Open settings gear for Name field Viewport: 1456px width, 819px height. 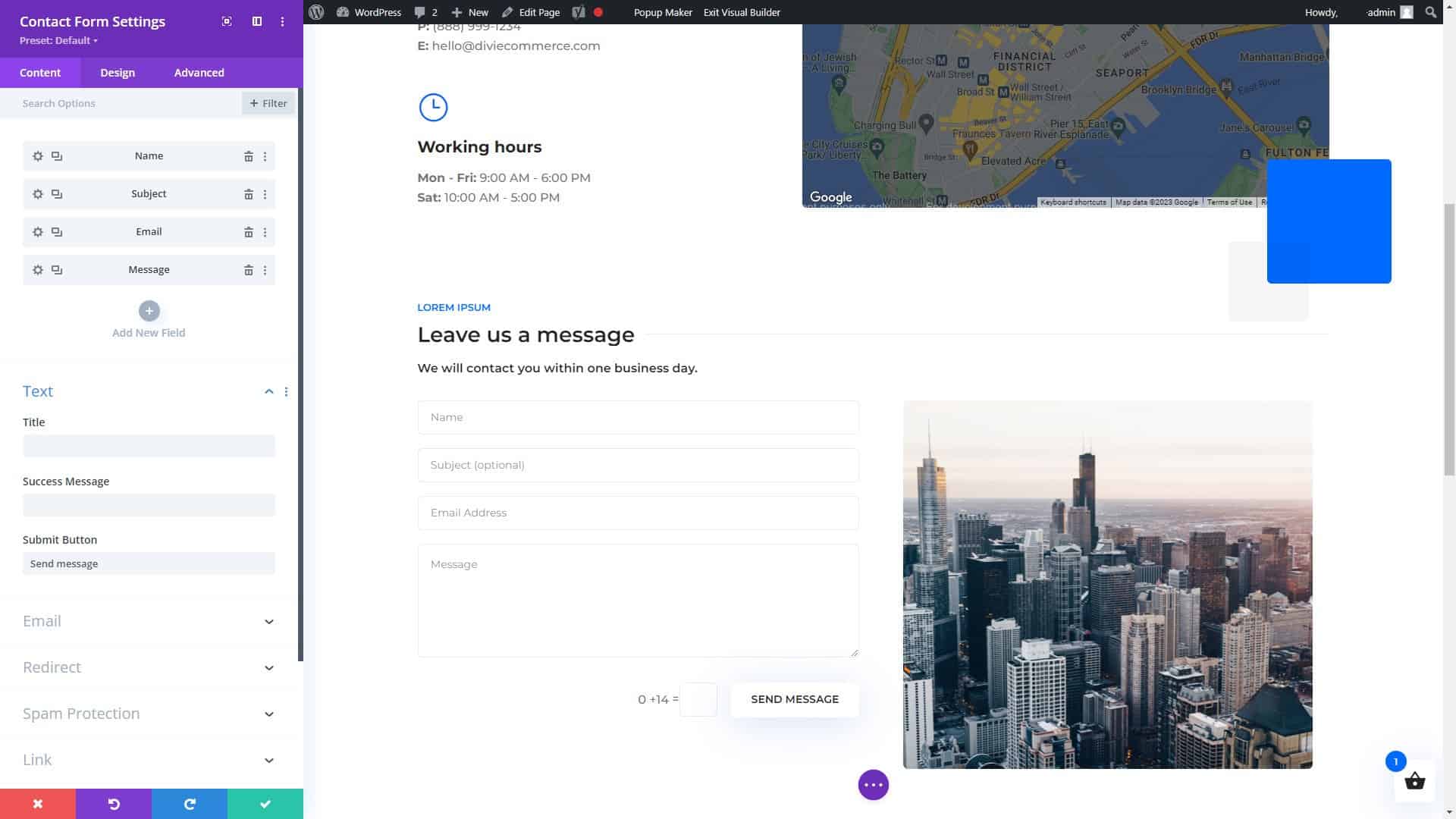pos(38,156)
